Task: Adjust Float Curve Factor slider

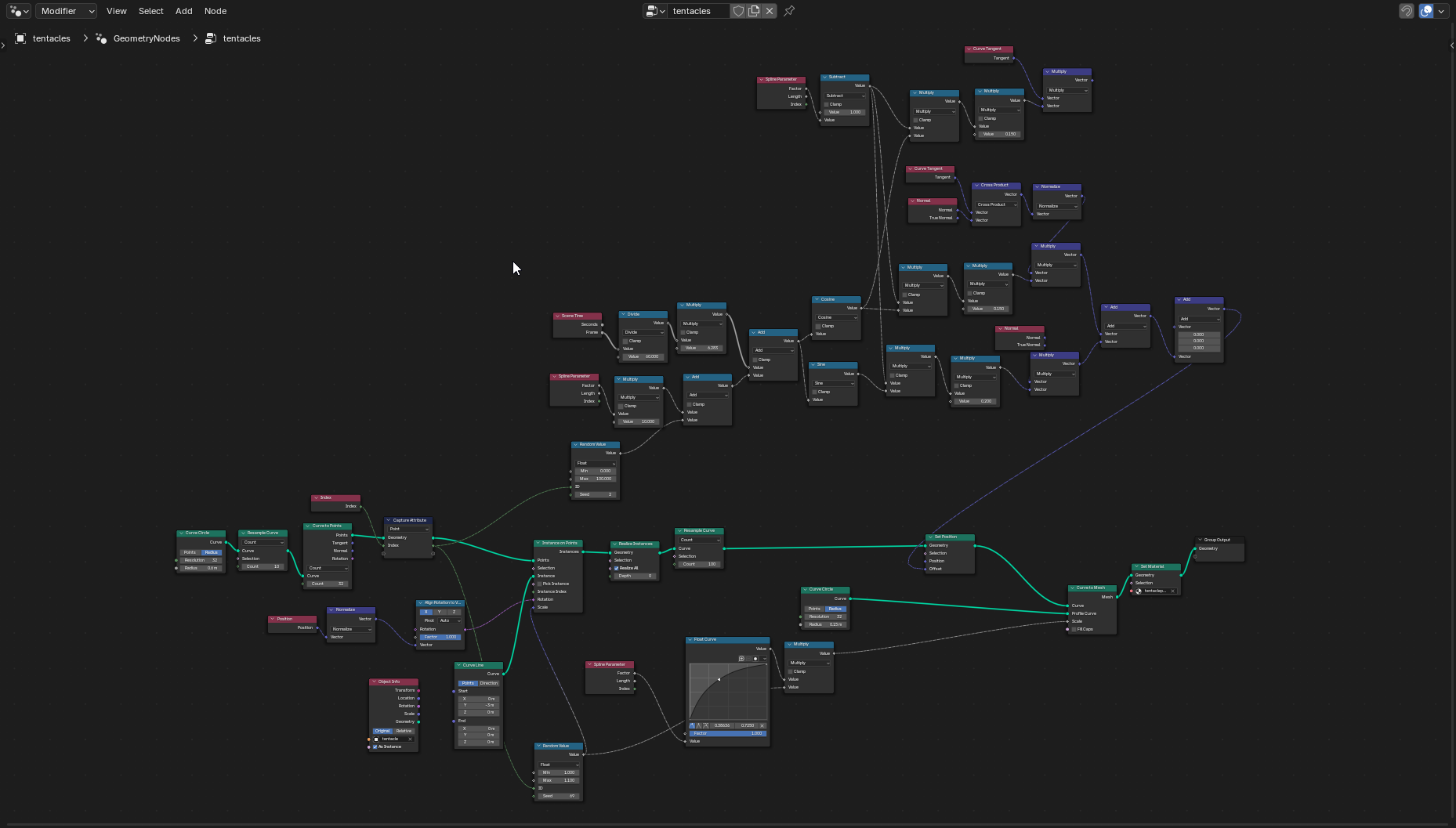Action: tap(726, 733)
